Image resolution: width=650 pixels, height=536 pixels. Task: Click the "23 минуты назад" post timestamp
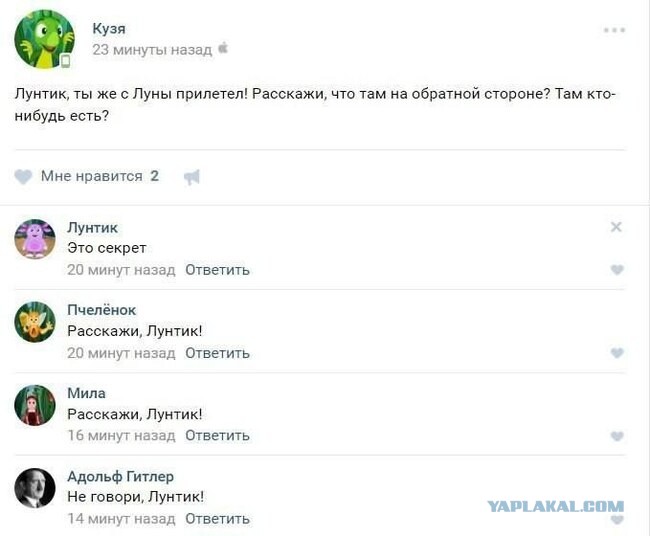(152, 49)
